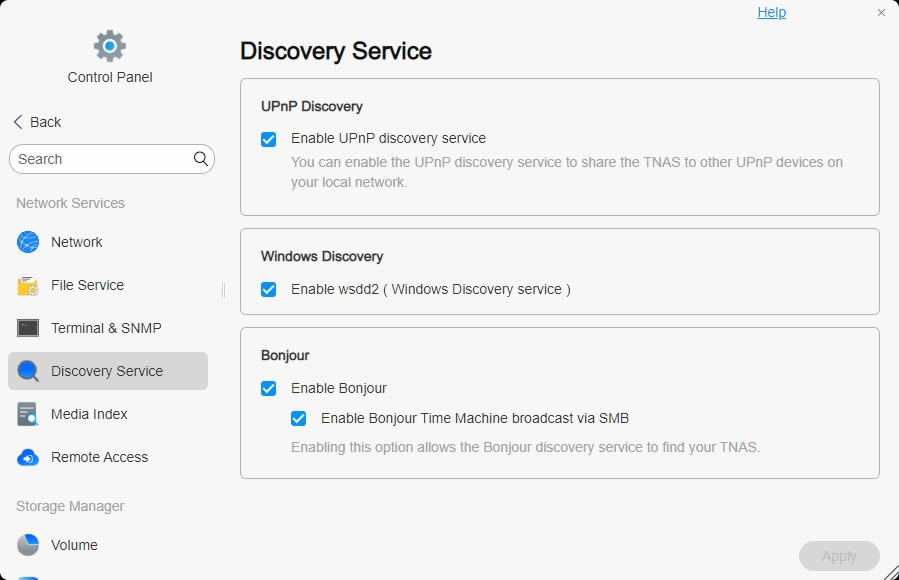Image resolution: width=899 pixels, height=580 pixels.
Task: Click the Discovery Service magnifier icon
Action: coord(28,371)
